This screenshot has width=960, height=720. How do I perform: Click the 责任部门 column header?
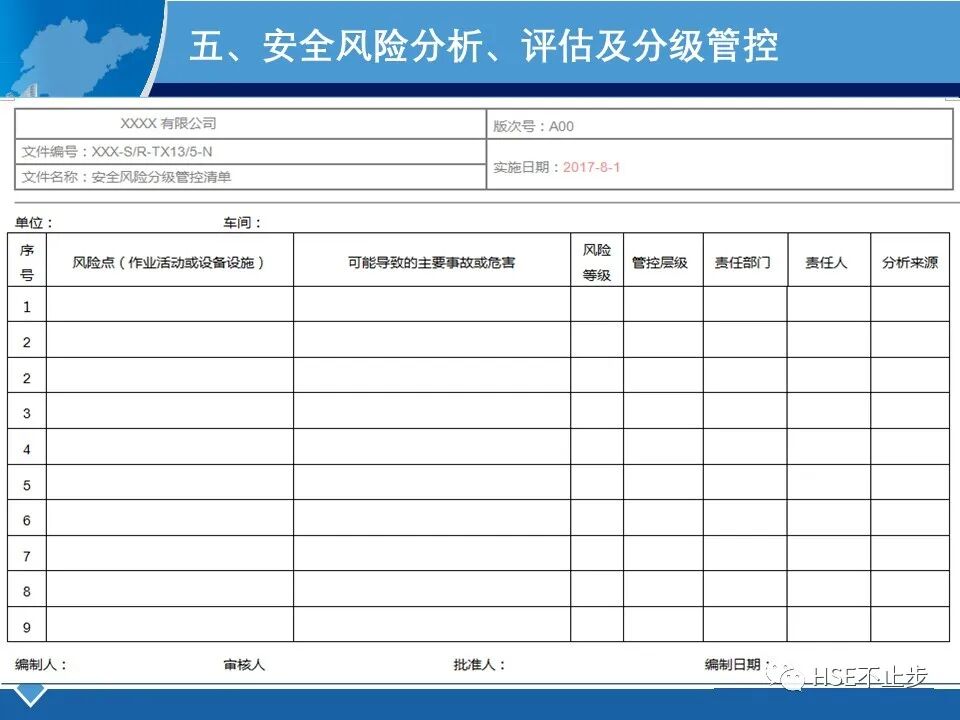(x=745, y=260)
